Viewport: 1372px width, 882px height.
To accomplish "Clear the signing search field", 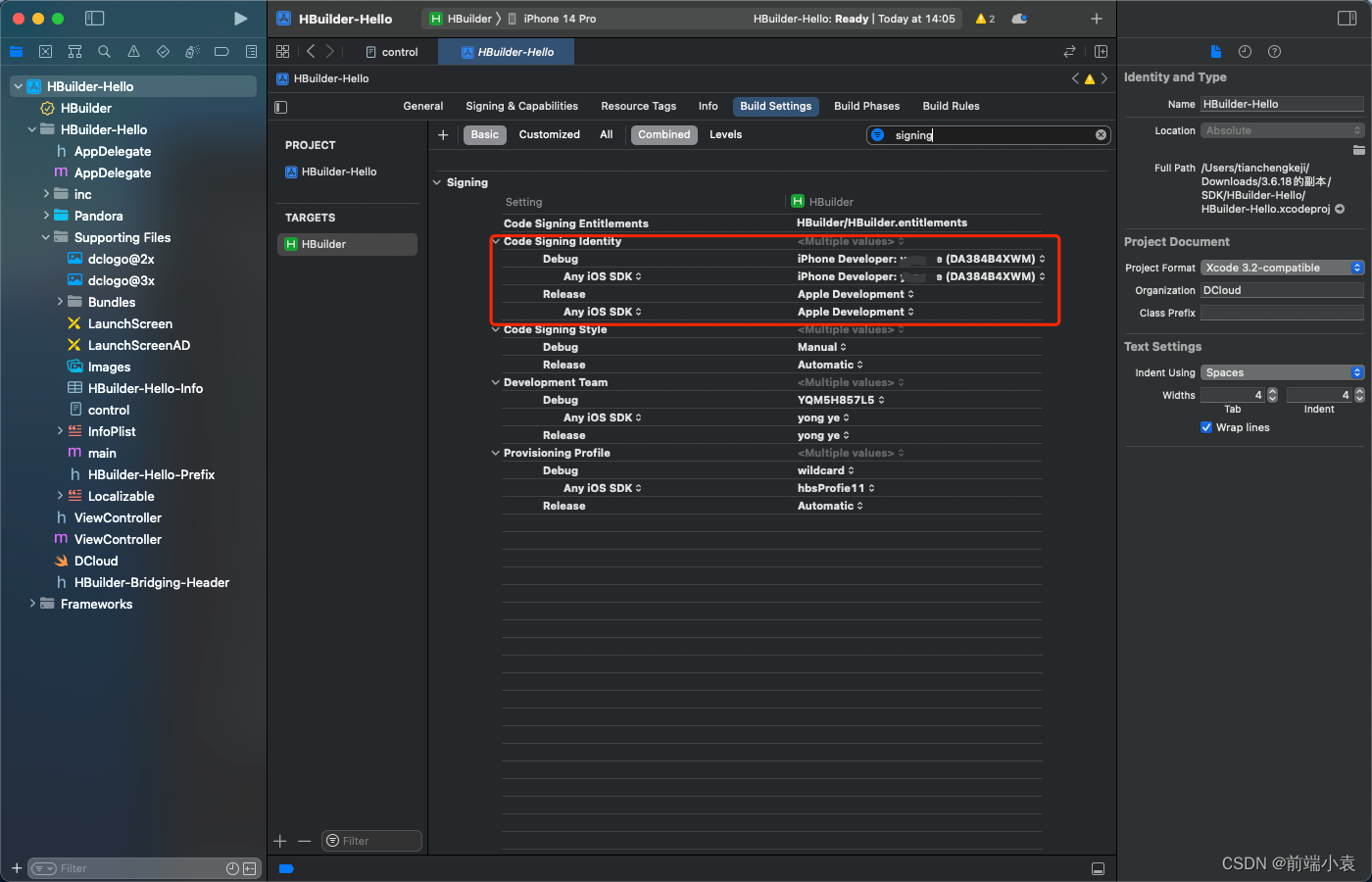I will [x=1101, y=135].
